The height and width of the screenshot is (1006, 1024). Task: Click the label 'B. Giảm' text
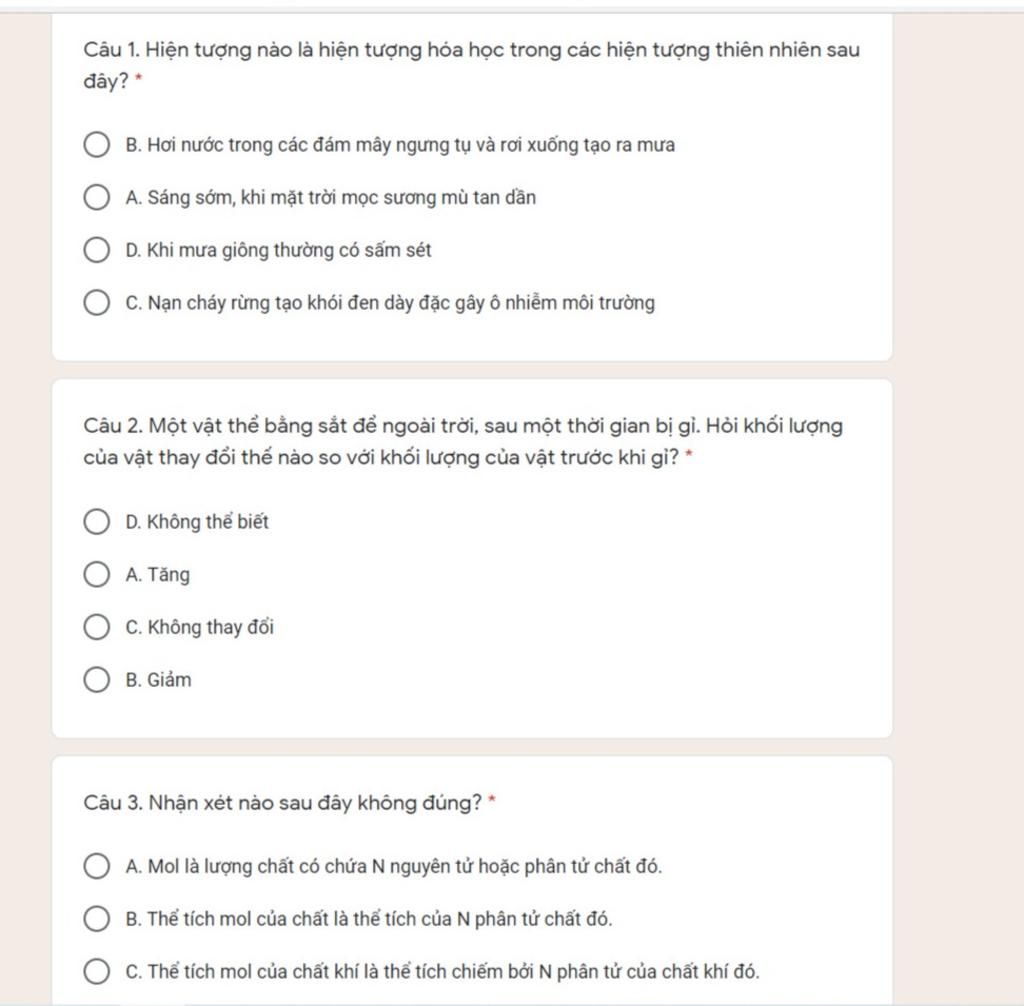pos(159,680)
